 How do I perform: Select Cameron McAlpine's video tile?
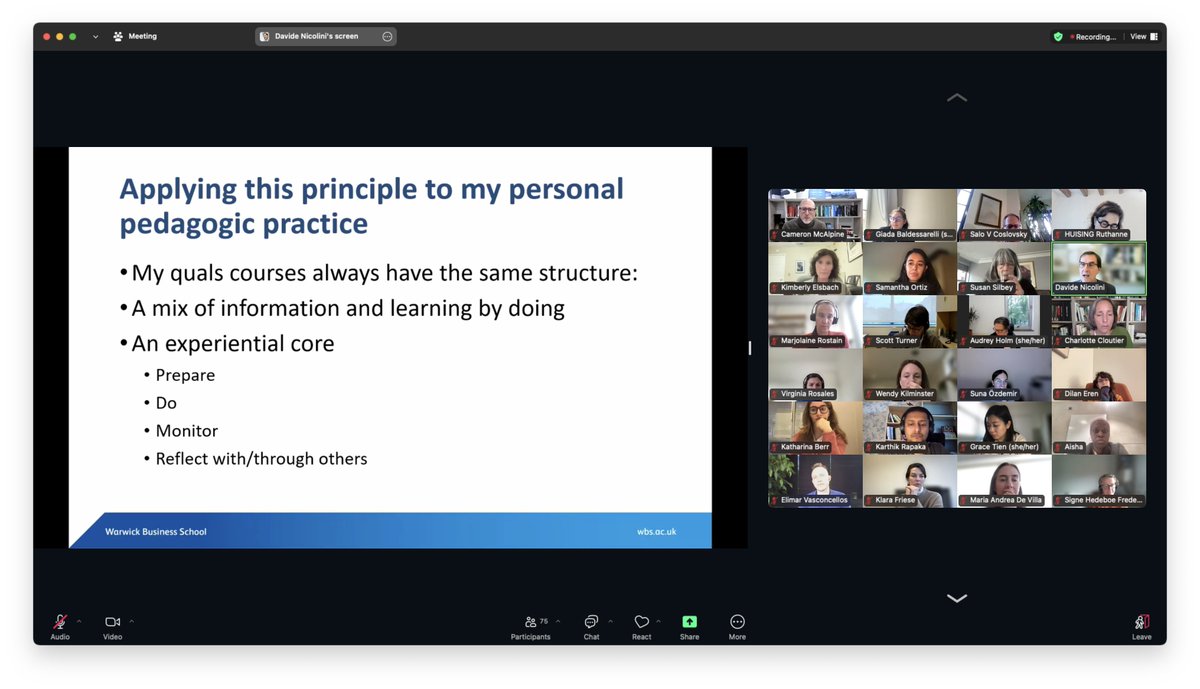point(815,215)
